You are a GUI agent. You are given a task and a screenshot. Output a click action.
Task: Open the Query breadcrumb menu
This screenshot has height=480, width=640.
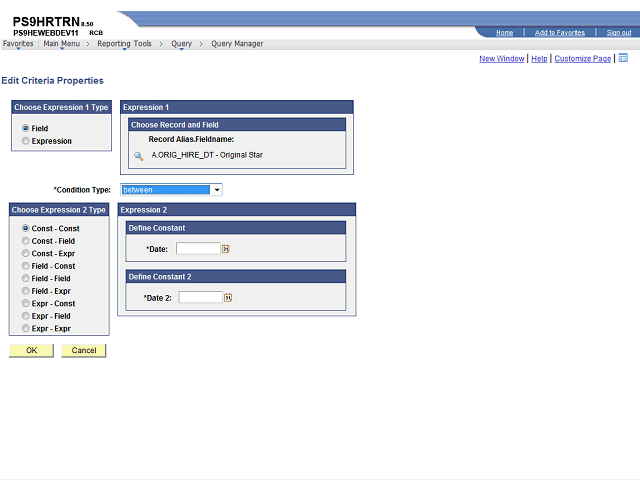181,44
